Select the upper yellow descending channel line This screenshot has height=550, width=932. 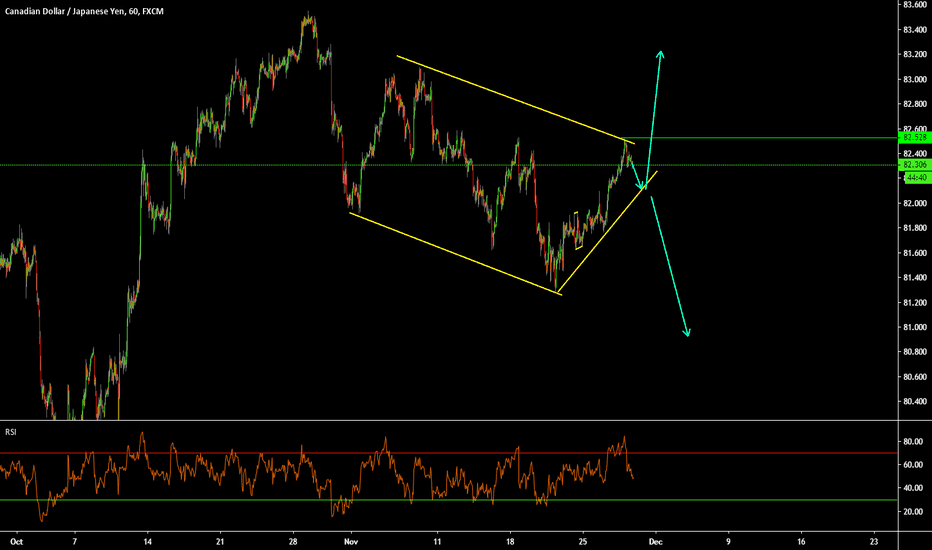coord(510,97)
